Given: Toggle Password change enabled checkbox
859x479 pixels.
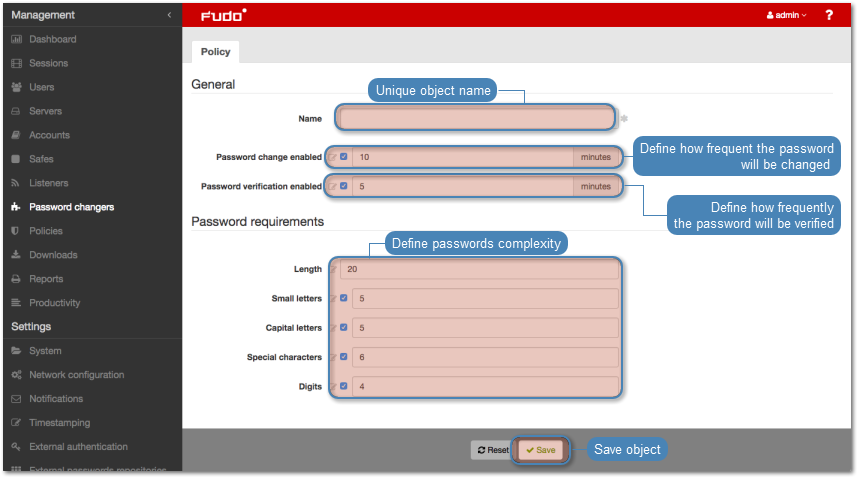Looking at the screenshot, I should 344,157.
